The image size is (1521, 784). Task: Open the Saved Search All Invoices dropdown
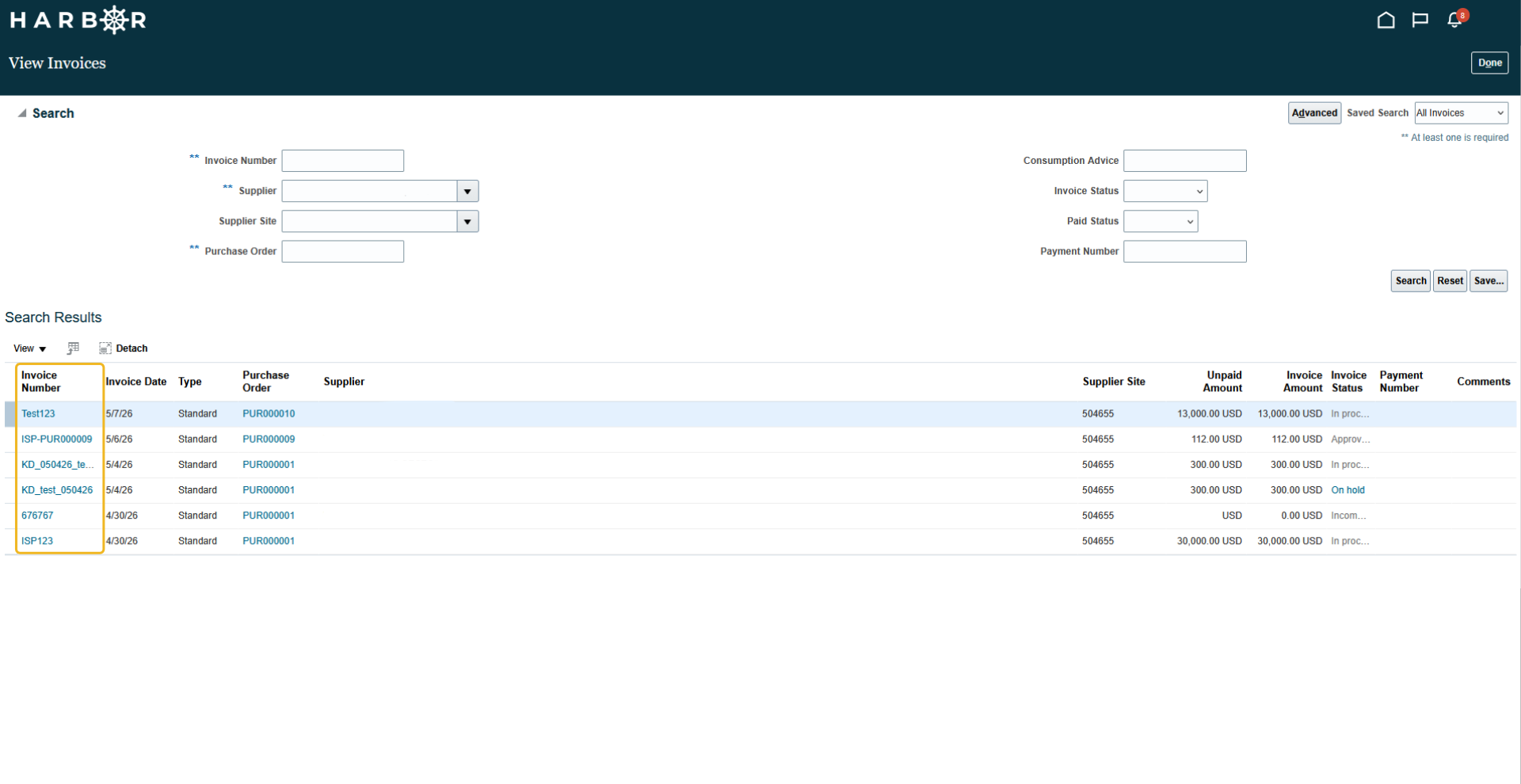click(1461, 113)
